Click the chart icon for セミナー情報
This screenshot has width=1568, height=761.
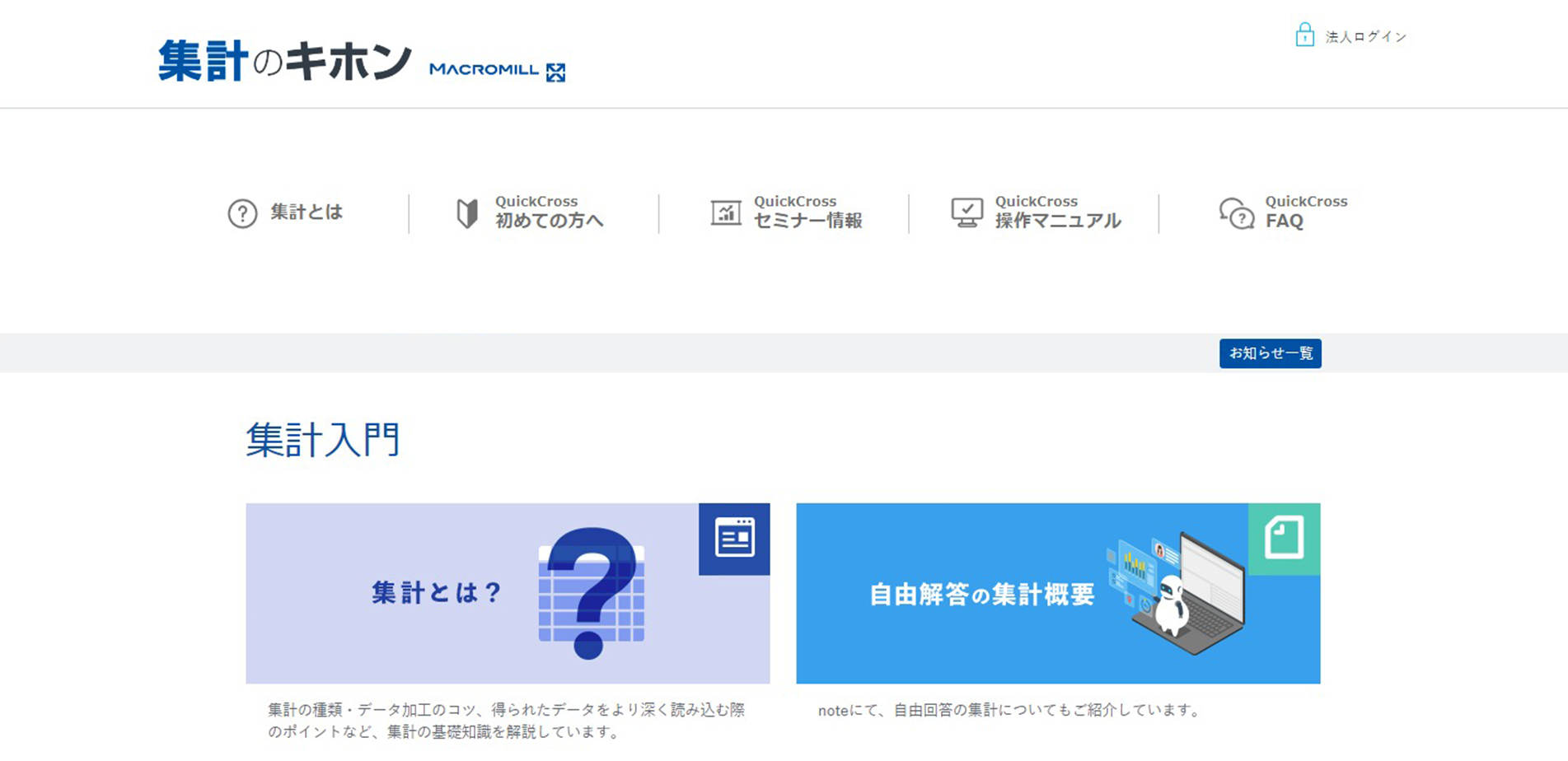[725, 212]
